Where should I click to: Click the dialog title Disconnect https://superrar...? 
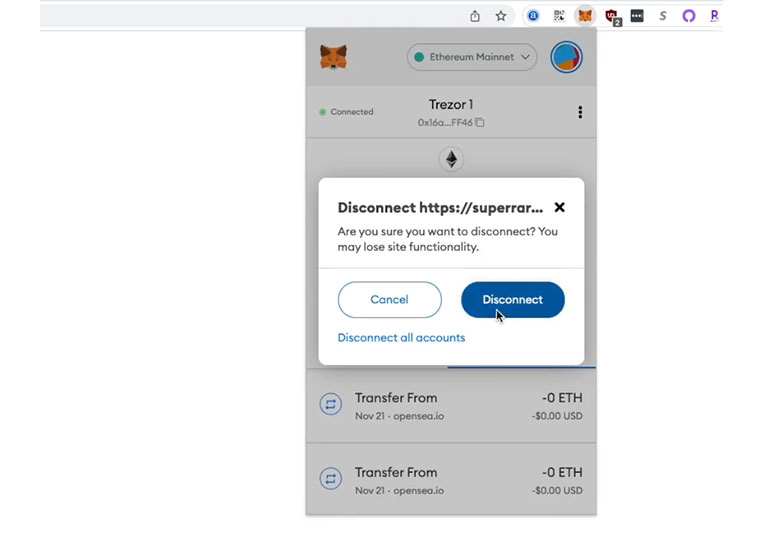click(440, 208)
